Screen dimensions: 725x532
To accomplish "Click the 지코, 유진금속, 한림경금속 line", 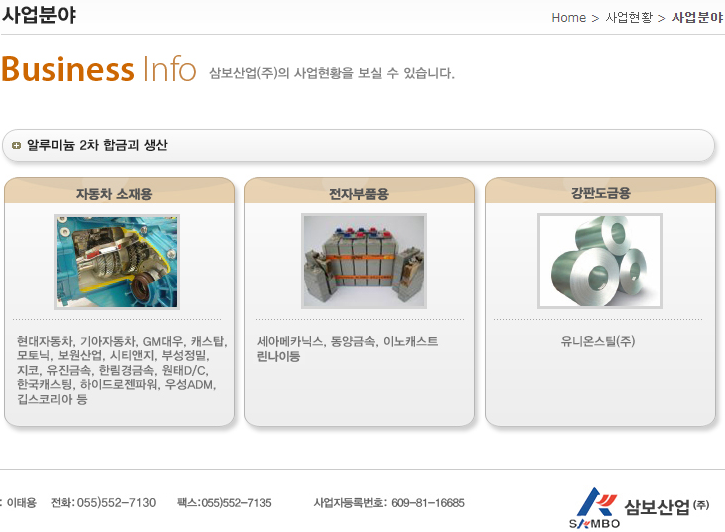I will (113, 370).
